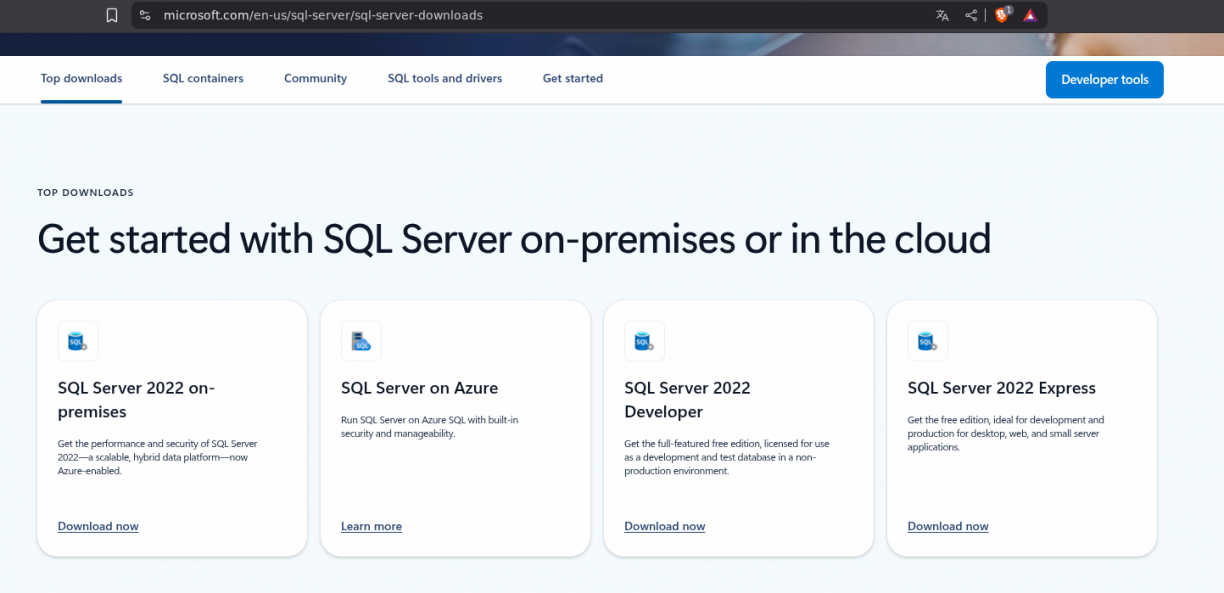Image resolution: width=1224 pixels, height=593 pixels.
Task: Click the SQL Server 2022 Developer card icon
Action: point(644,341)
